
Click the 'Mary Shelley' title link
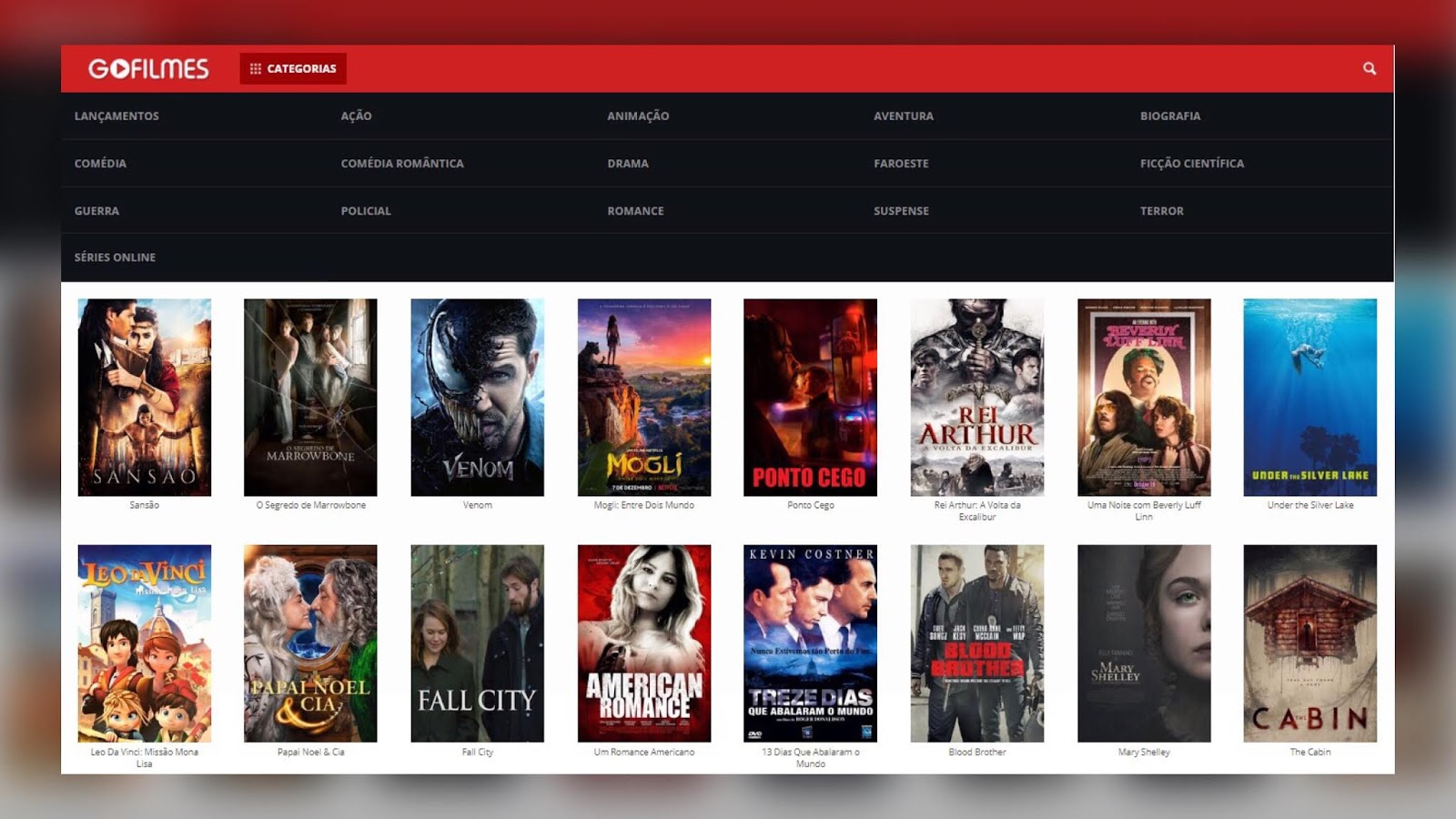pyautogui.click(x=1144, y=752)
